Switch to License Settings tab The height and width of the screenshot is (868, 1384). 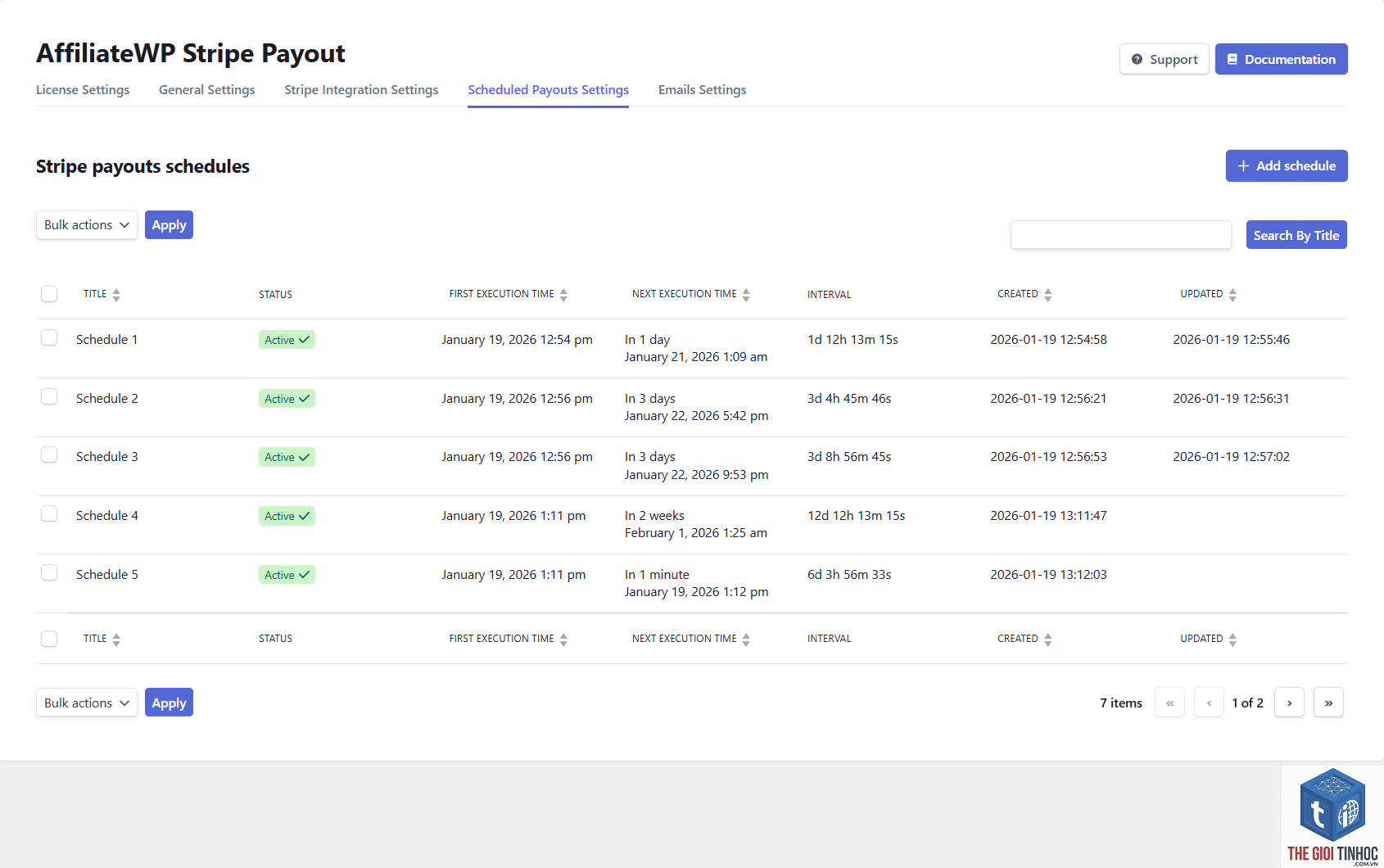[83, 90]
